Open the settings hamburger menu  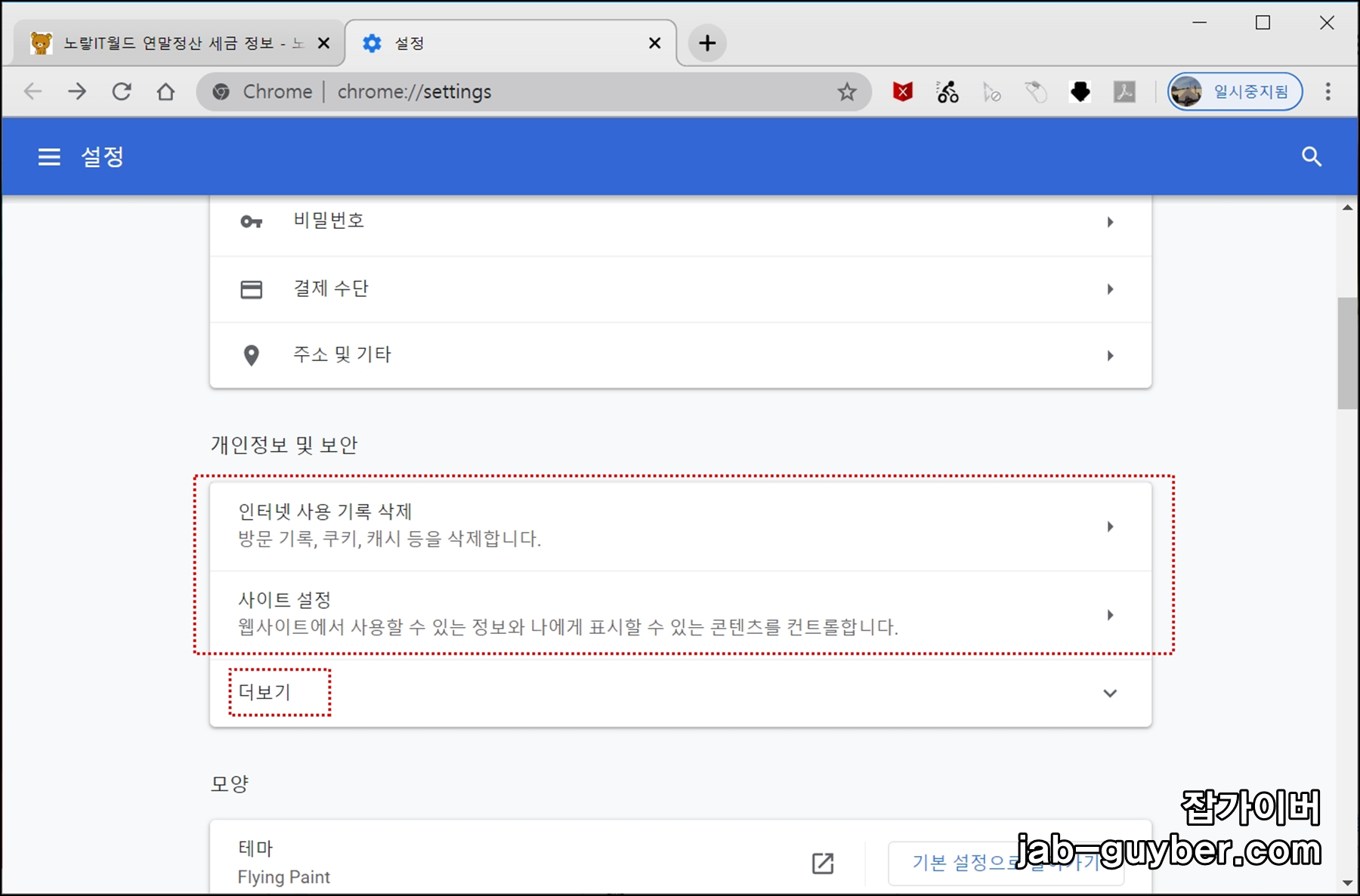48,156
